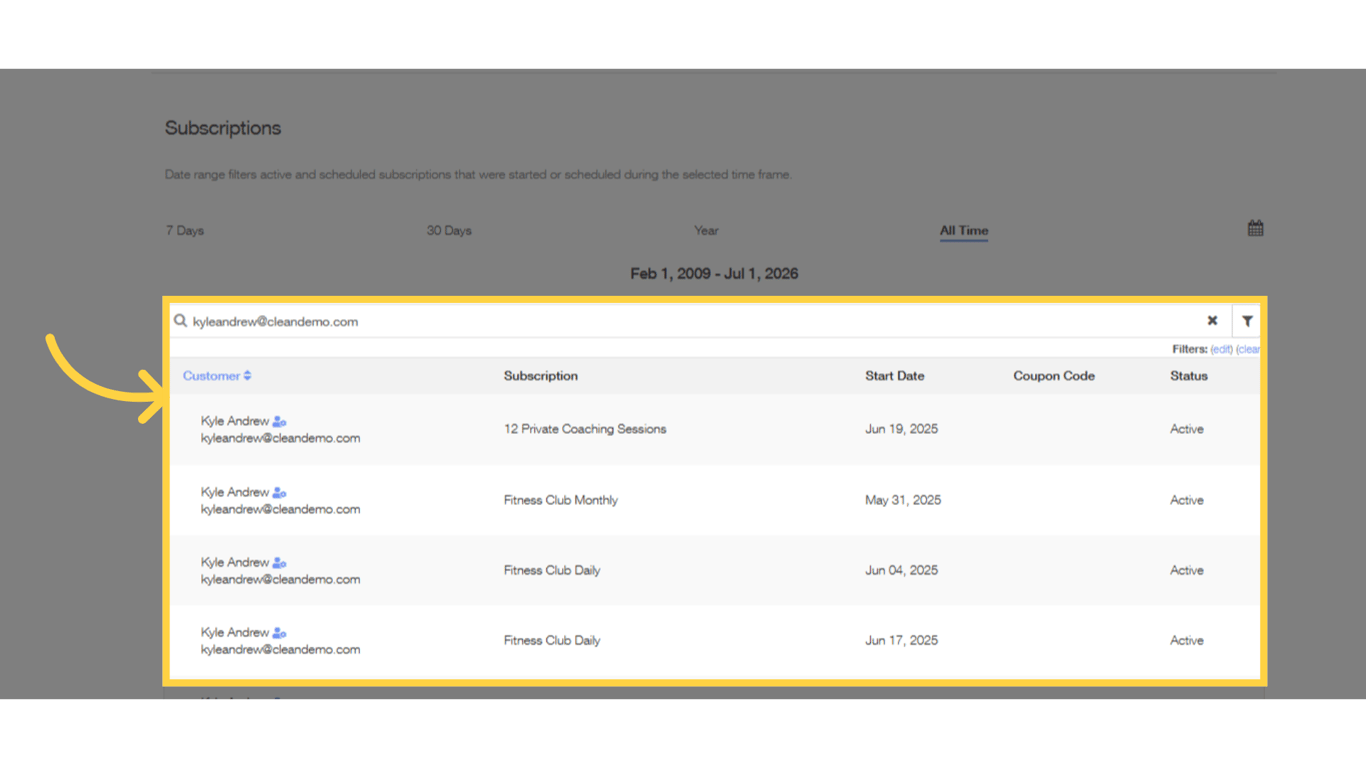Click person icon on Jun 17 Fitness Club Daily row
This screenshot has width=1366, height=768.
click(x=278, y=632)
